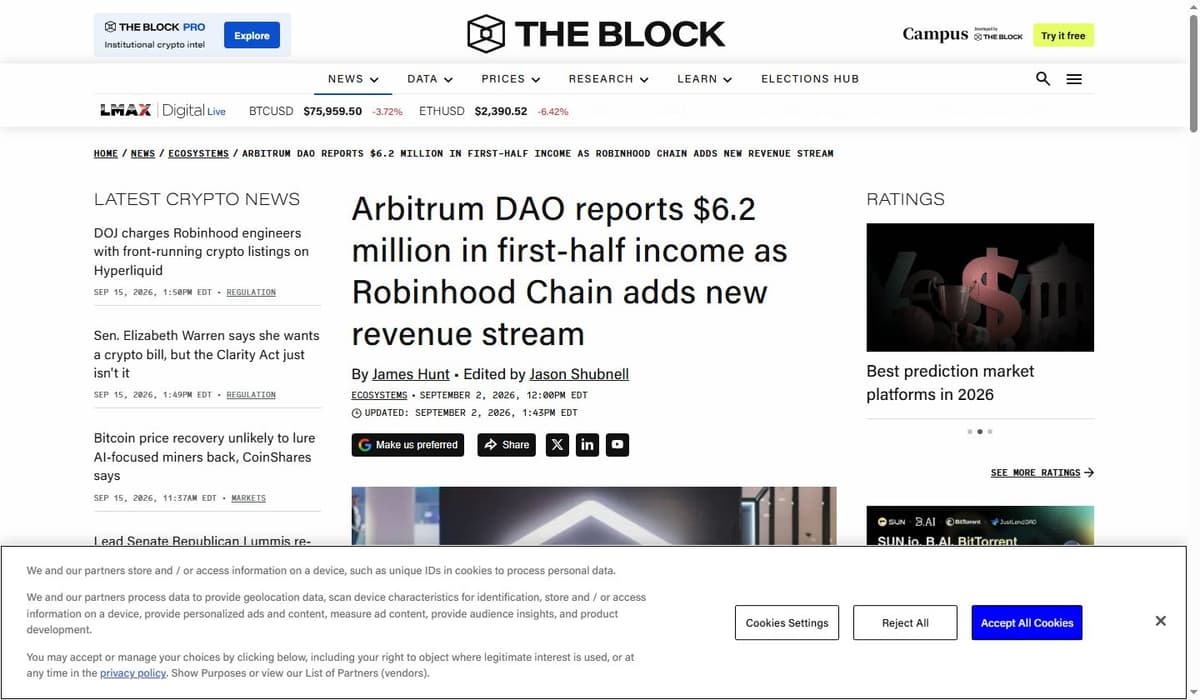Click Accept All Cookies
The height and width of the screenshot is (700, 1200).
click(1027, 623)
